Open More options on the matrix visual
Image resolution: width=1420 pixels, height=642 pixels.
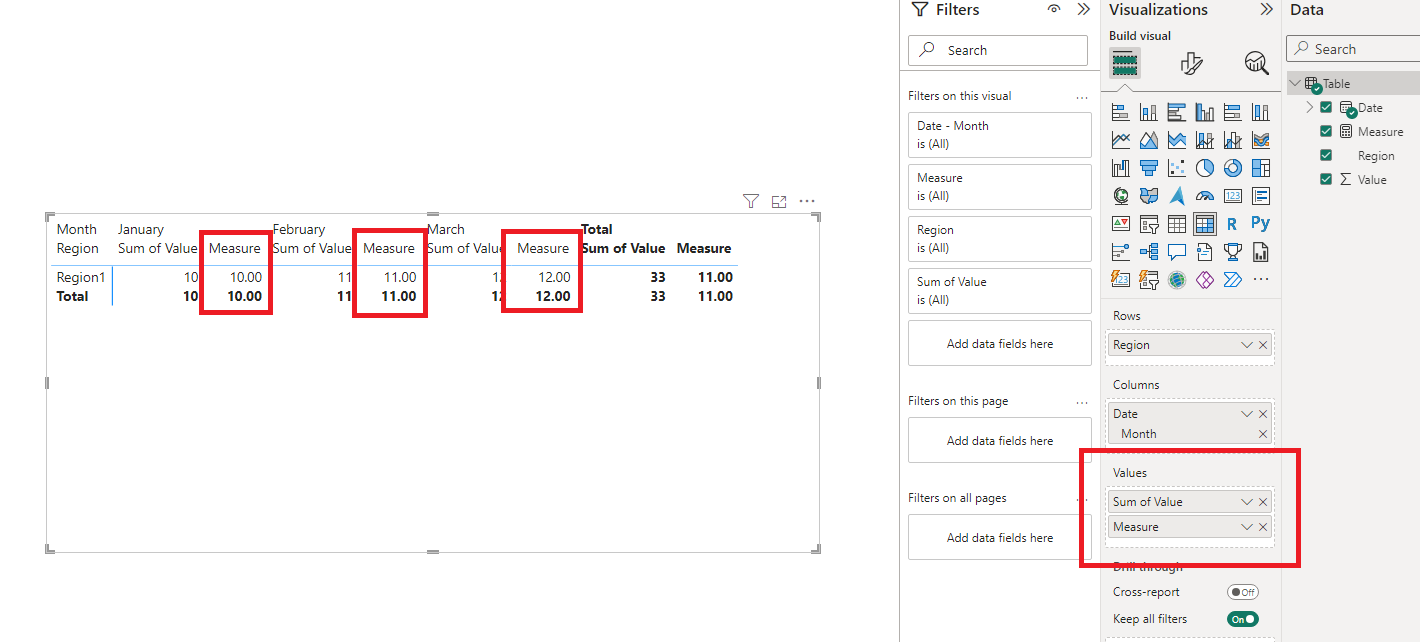(x=807, y=201)
